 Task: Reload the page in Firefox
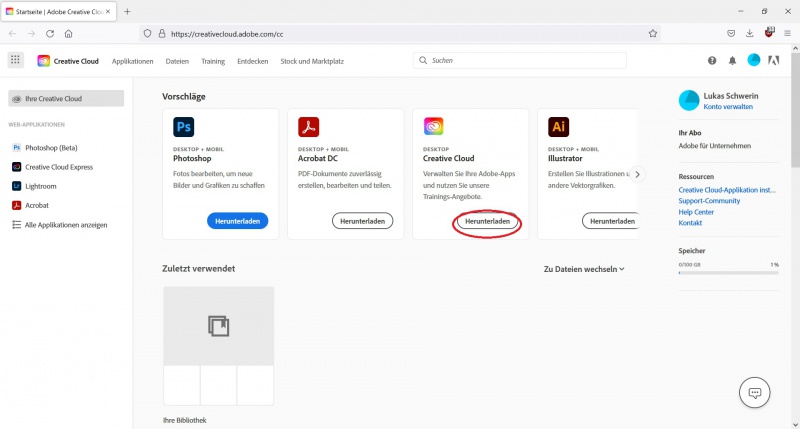point(50,34)
